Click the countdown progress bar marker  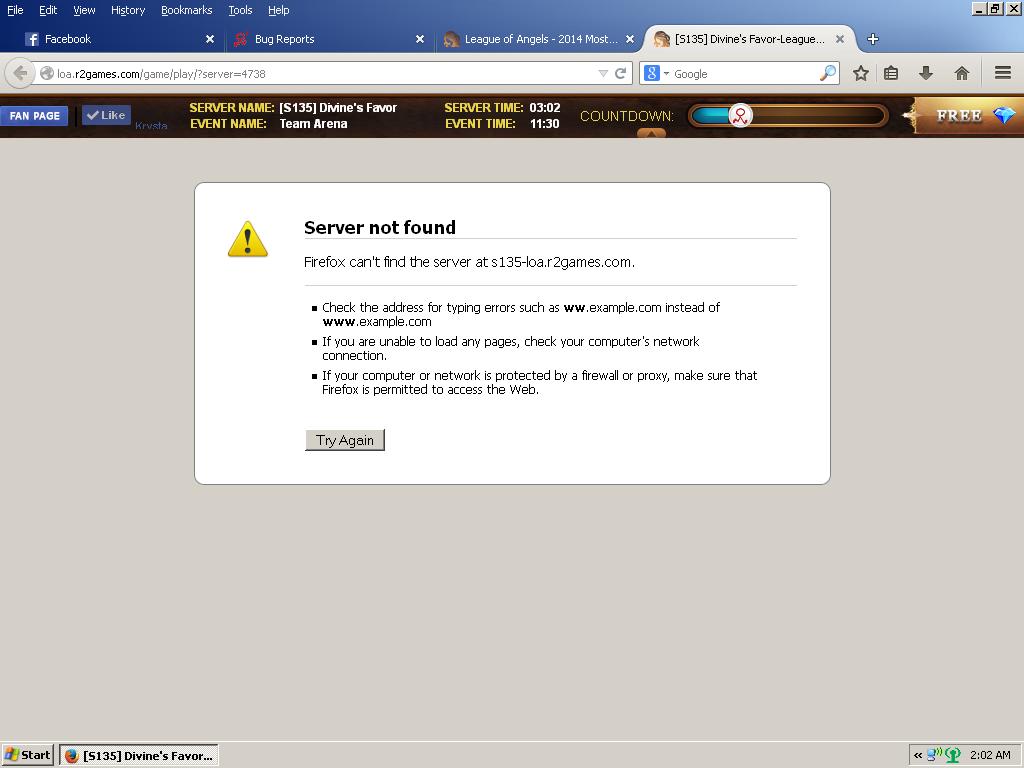[740, 116]
